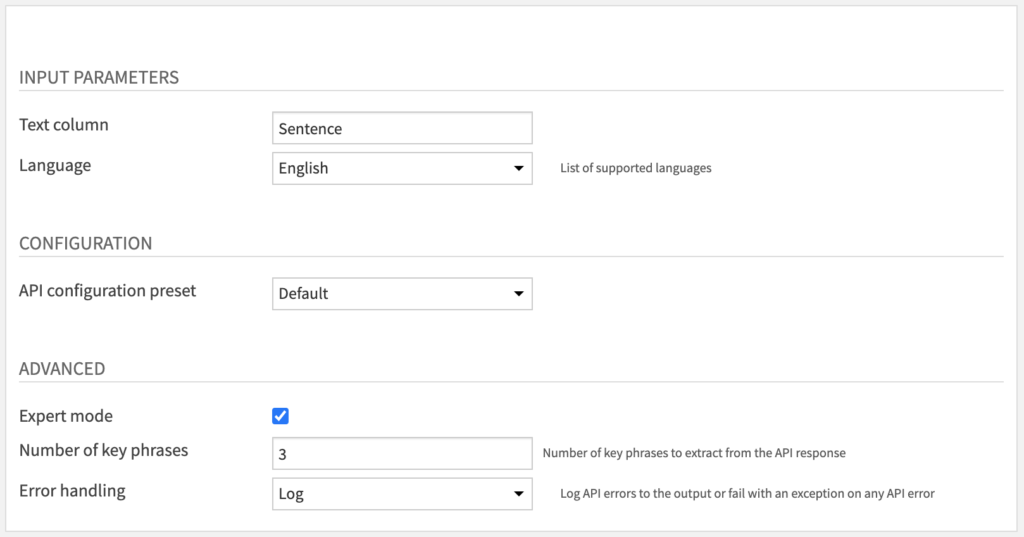Click the CONFIGURATION section heading

click(86, 243)
